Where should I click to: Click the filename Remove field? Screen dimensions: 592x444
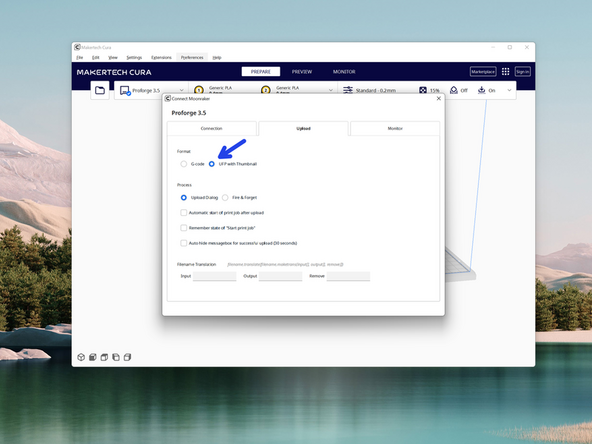click(348, 276)
